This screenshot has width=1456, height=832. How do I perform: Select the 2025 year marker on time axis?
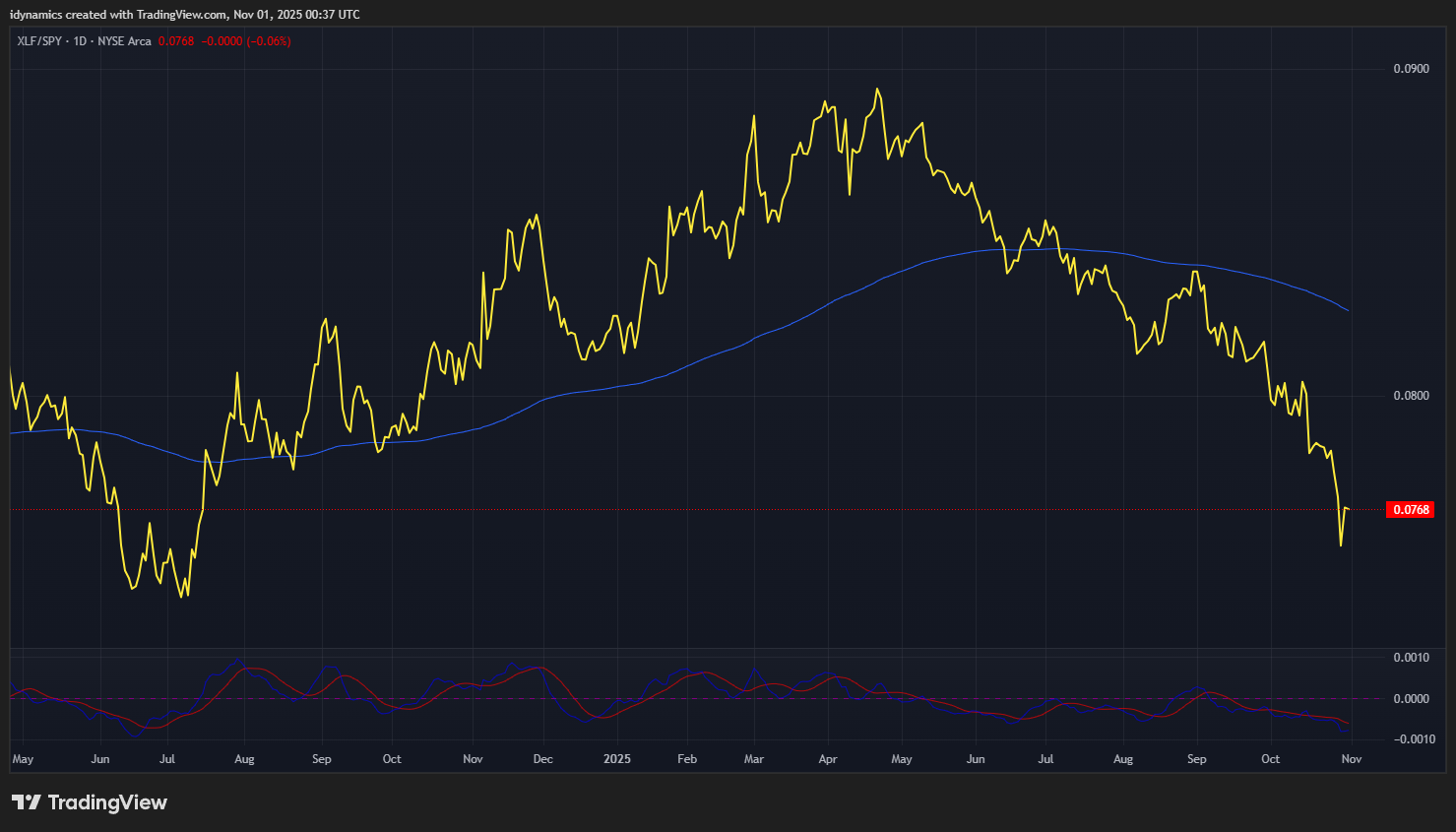[617, 759]
